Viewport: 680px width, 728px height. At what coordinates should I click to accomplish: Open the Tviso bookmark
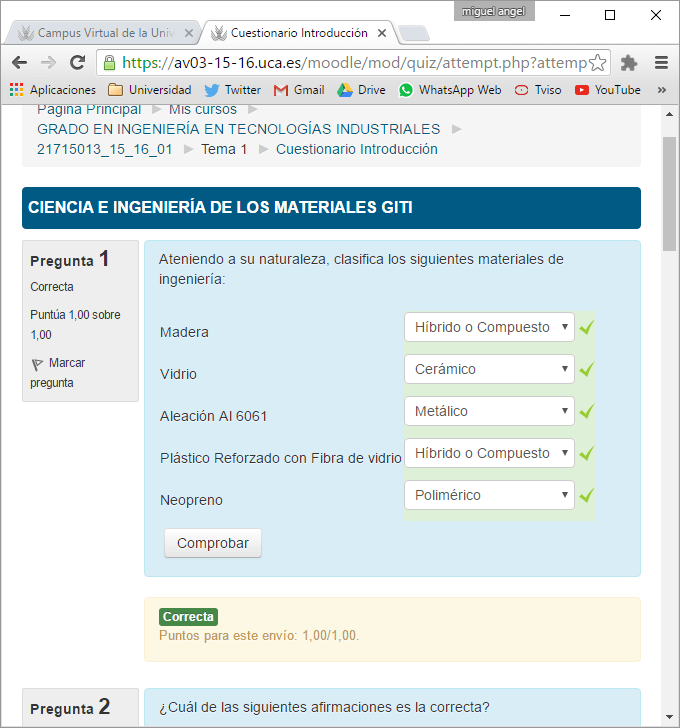(x=538, y=90)
